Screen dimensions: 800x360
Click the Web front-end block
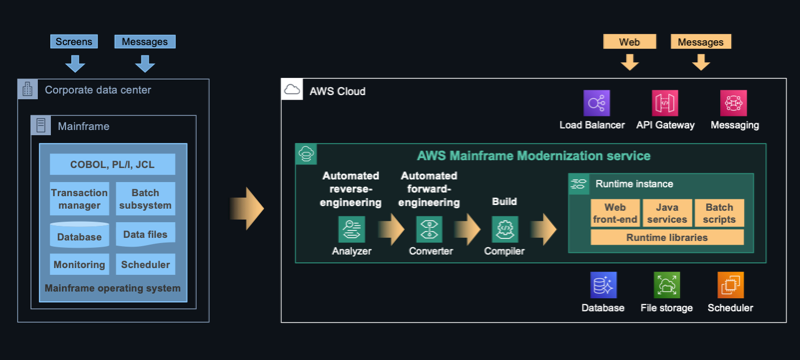pyautogui.click(x=615, y=213)
